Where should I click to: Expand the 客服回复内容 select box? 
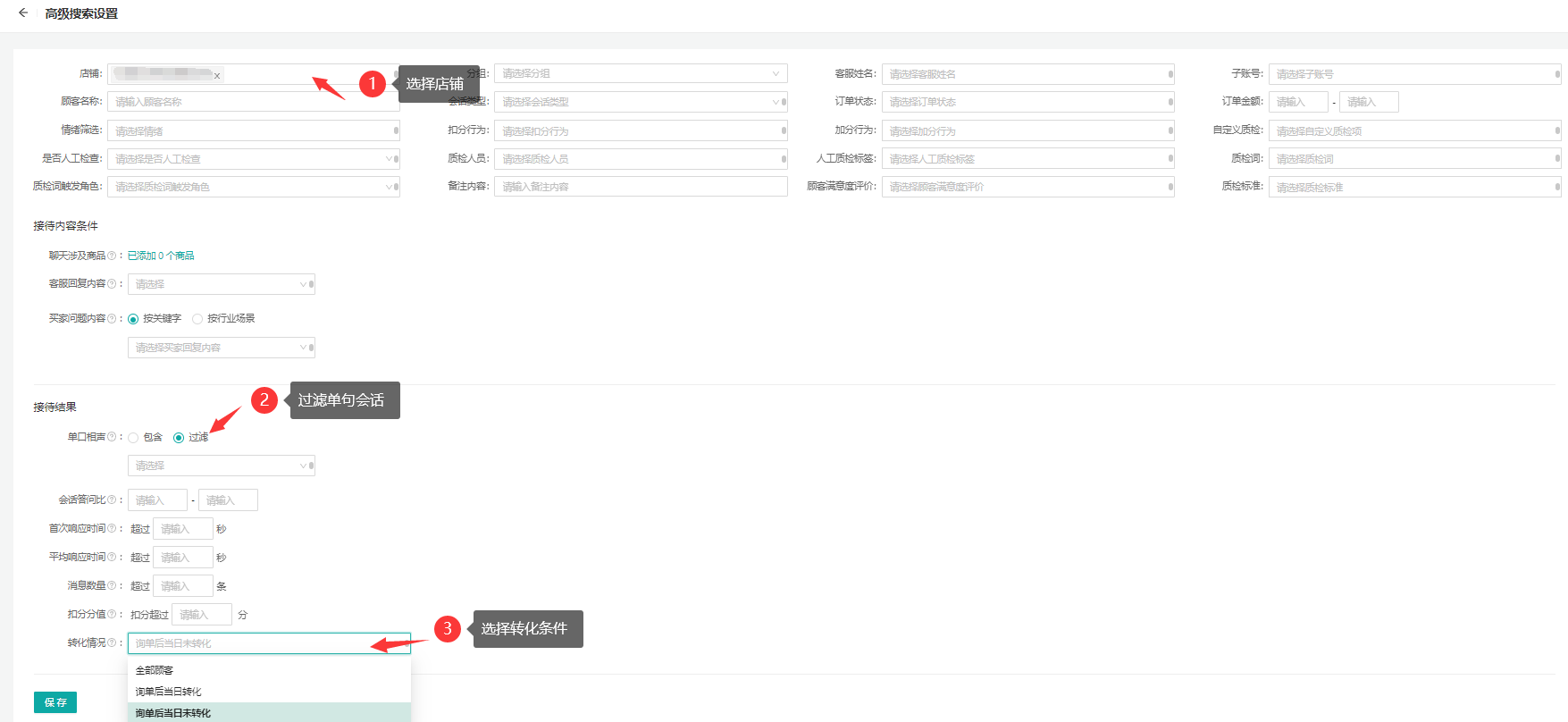tap(222, 284)
